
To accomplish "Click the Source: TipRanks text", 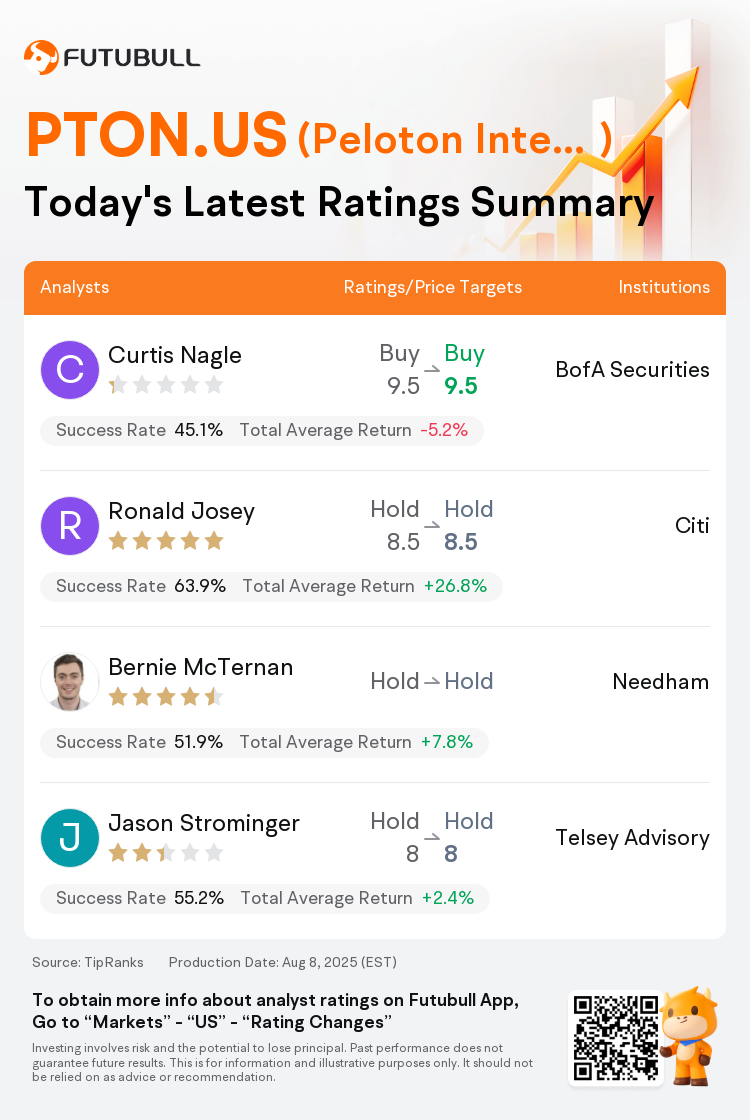I will tap(88, 962).
